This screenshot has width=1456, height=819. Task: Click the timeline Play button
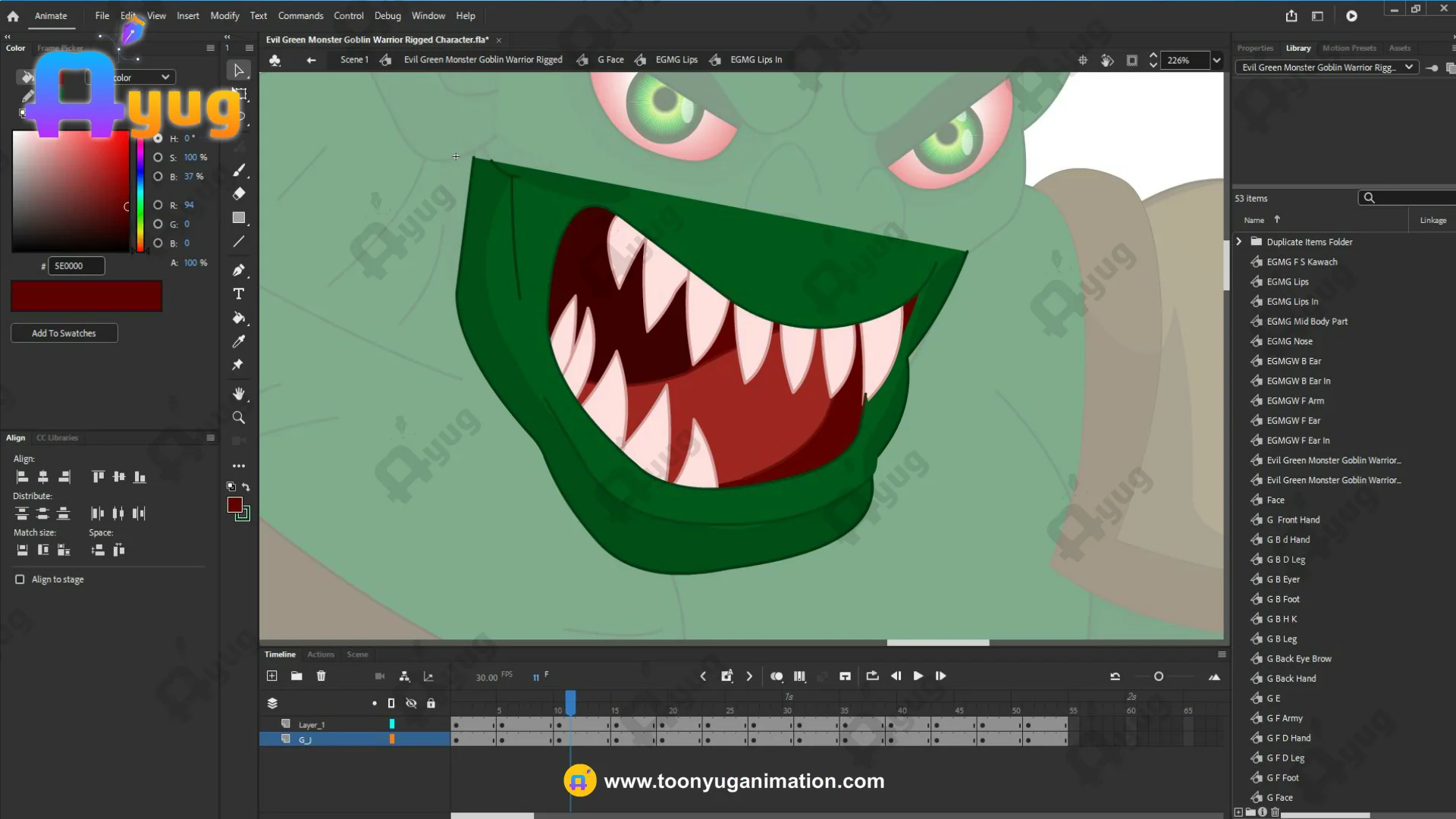pos(918,676)
